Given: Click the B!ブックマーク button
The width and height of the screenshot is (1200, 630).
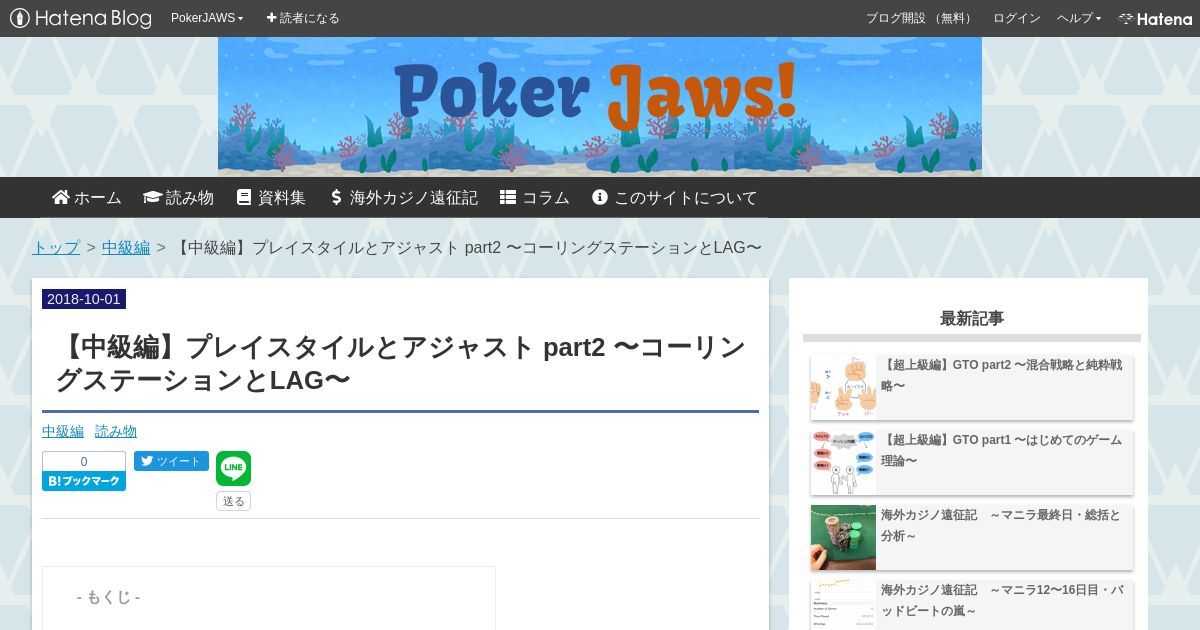Looking at the screenshot, I should click(x=84, y=481).
